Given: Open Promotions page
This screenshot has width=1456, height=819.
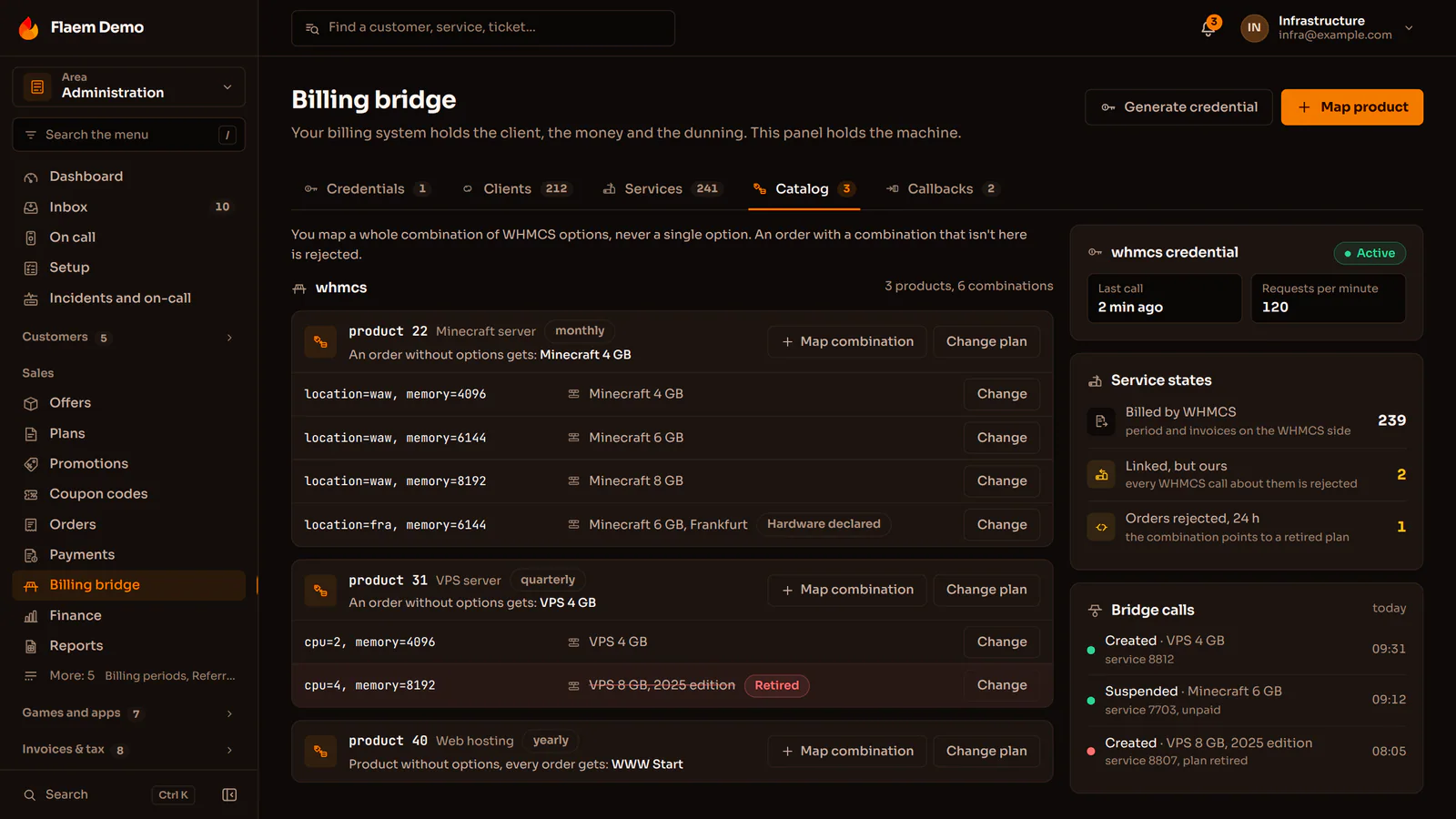Looking at the screenshot, I should pos(128,463).
